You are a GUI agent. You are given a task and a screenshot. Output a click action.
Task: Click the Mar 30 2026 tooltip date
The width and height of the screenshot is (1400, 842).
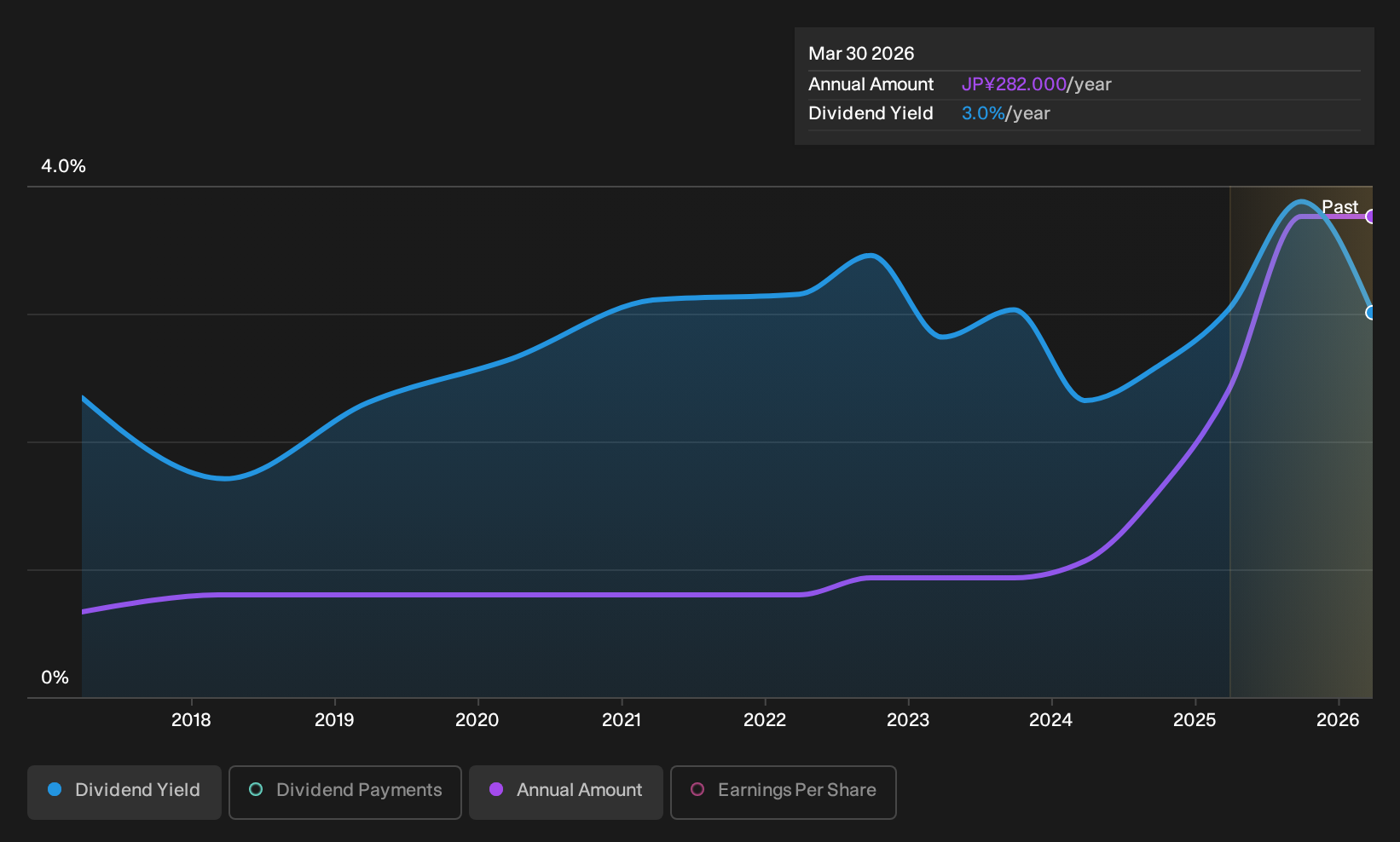click(x=861, y=54)
